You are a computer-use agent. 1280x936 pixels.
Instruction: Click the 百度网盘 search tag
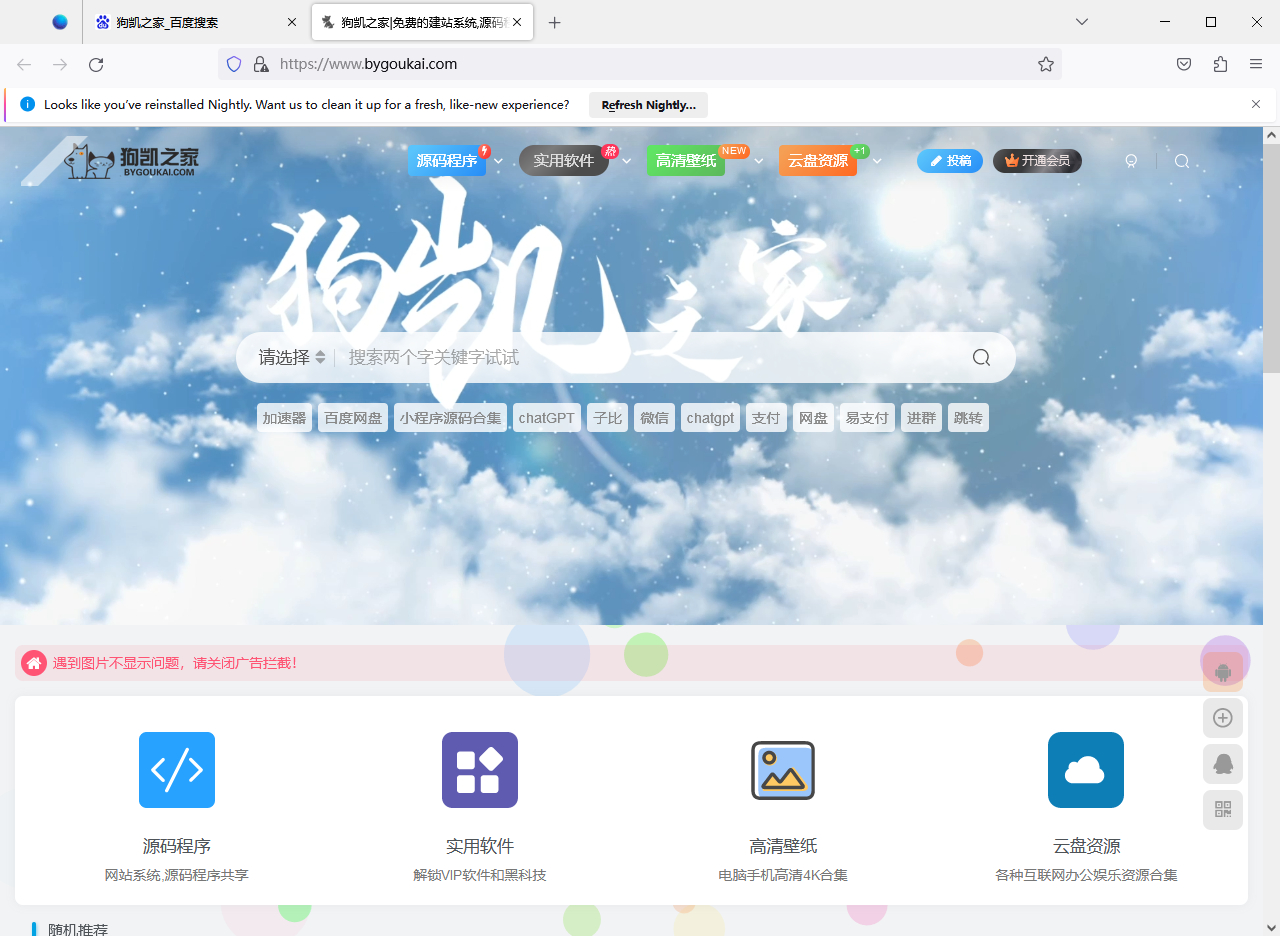[x=353, y=418]
